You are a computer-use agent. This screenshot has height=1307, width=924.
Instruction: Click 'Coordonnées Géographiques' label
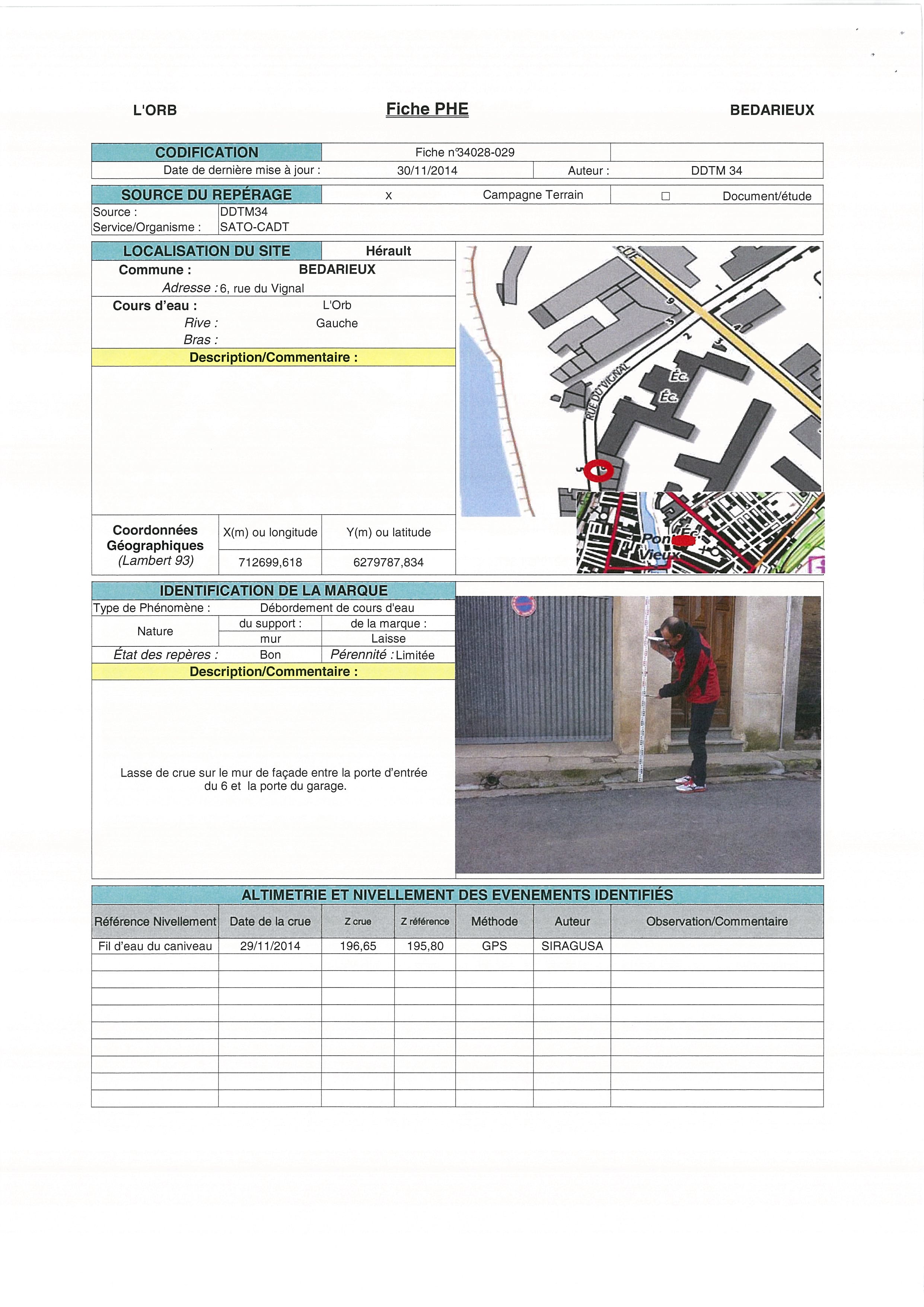click(x=155, y=537)
